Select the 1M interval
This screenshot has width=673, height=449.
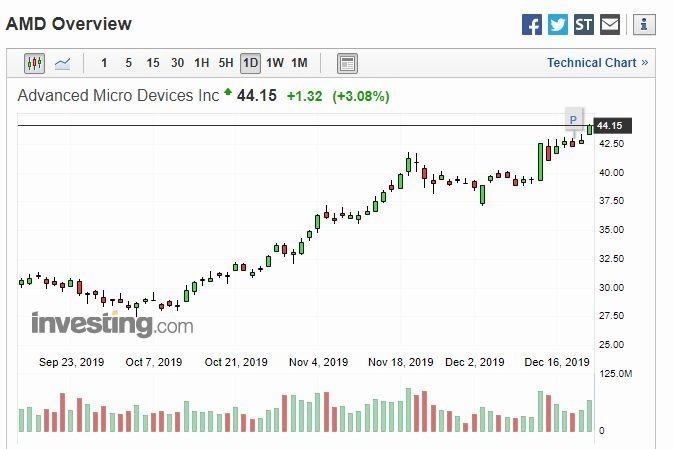[x=300, y=63]
